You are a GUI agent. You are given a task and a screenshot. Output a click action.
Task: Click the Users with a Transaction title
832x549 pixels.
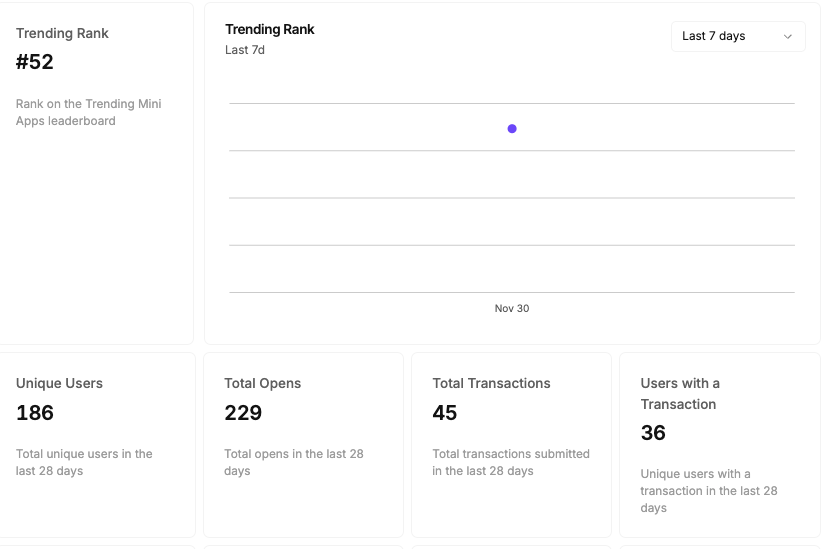[680, 394]
